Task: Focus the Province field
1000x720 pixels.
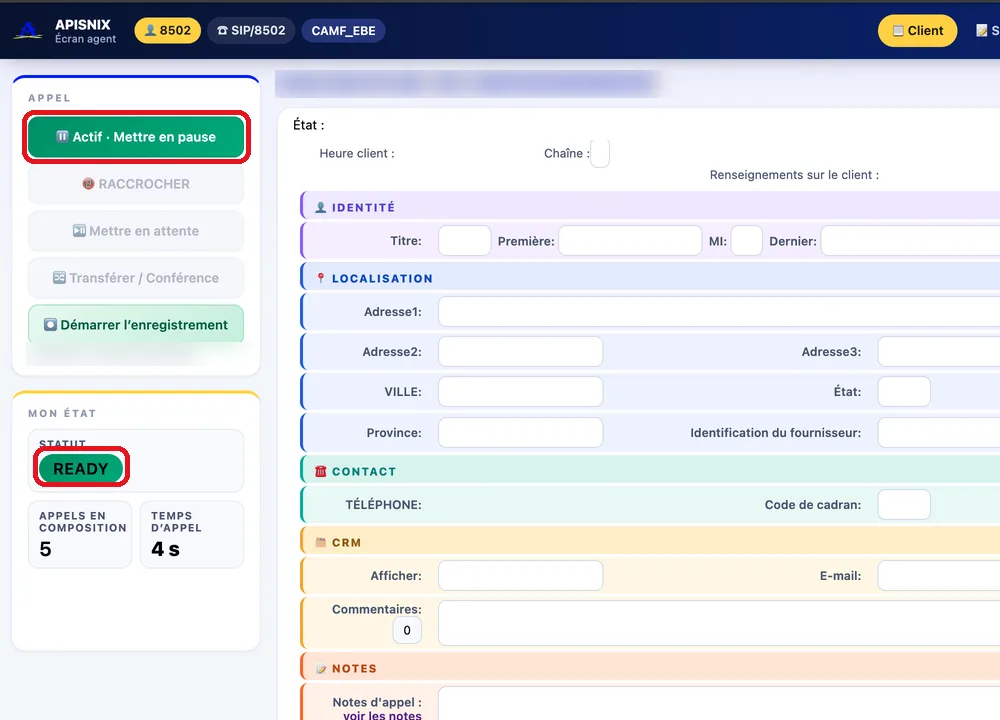Action: pos(520,432)
